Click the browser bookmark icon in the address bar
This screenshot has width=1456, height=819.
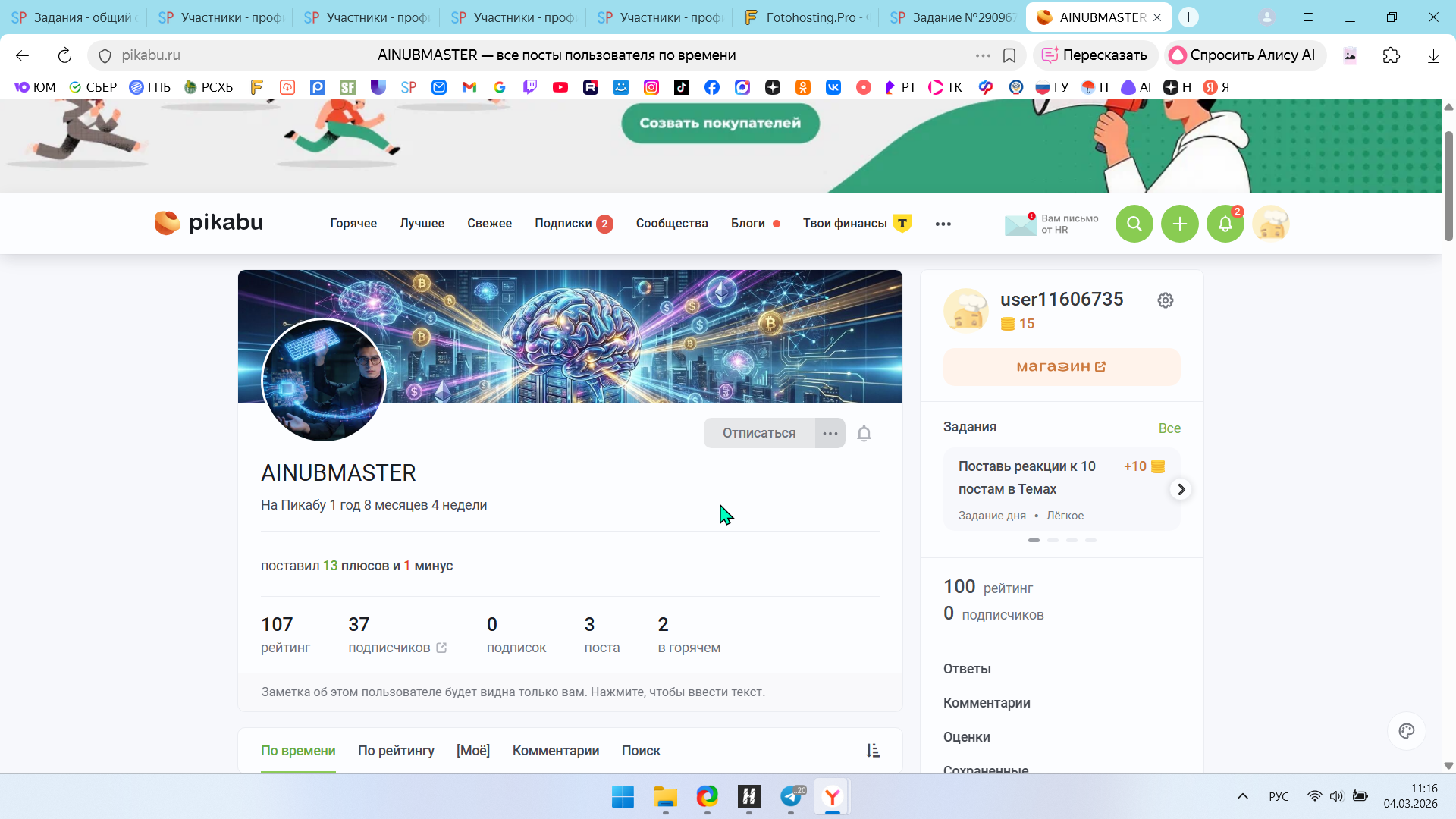[x=1009, y=55]
